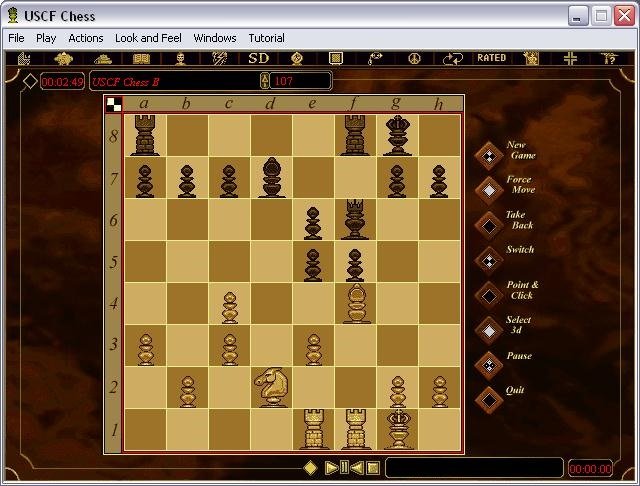Open the Actions menu

click(86, 38)
